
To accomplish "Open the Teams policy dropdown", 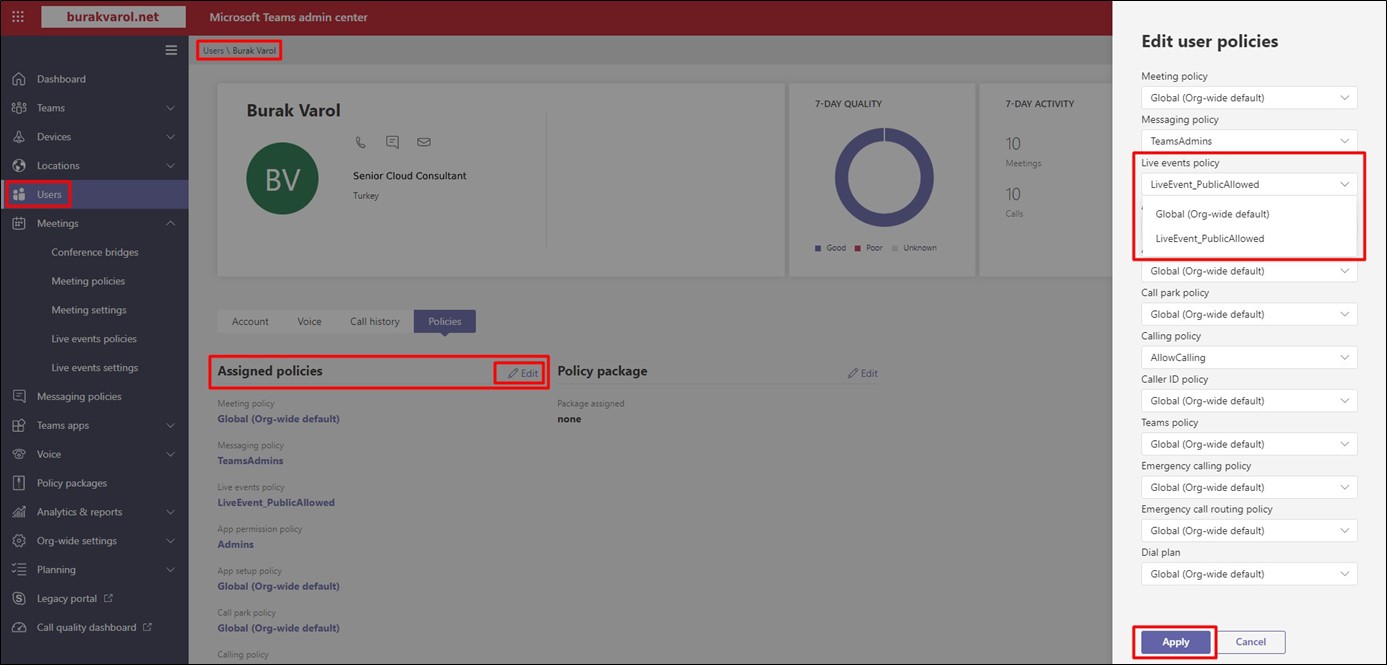I will point(1249,444).
